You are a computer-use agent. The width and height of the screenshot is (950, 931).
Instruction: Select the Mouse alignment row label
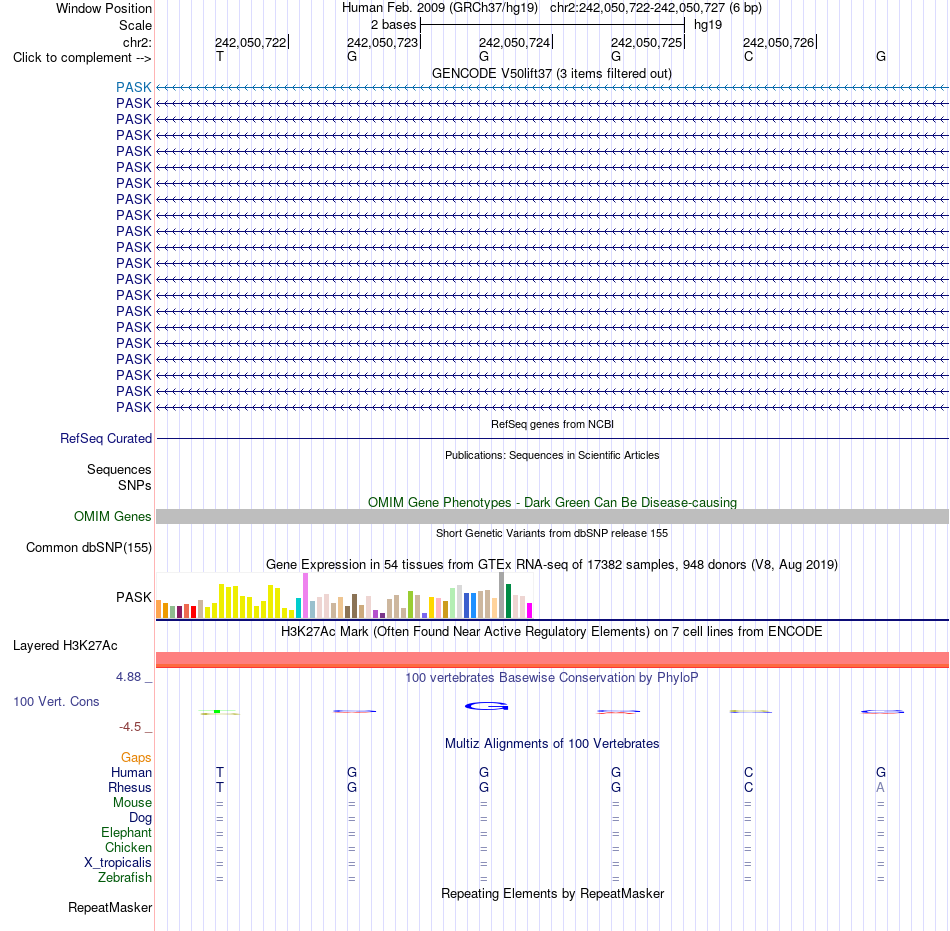[133, 803]
